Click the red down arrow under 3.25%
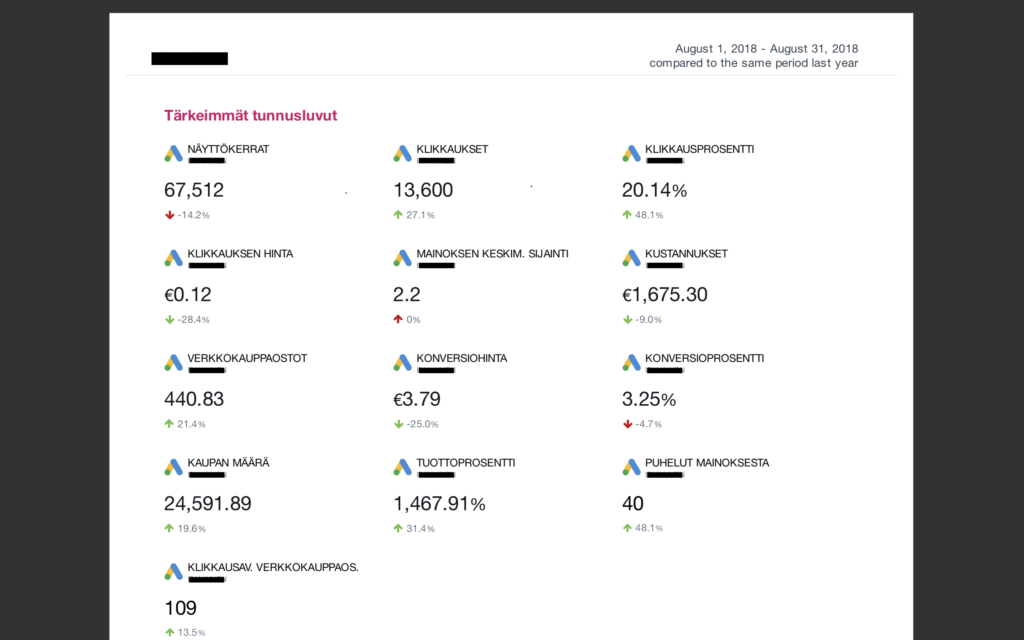Viewport: 1024px width, 640px height. tap(627, 424)
